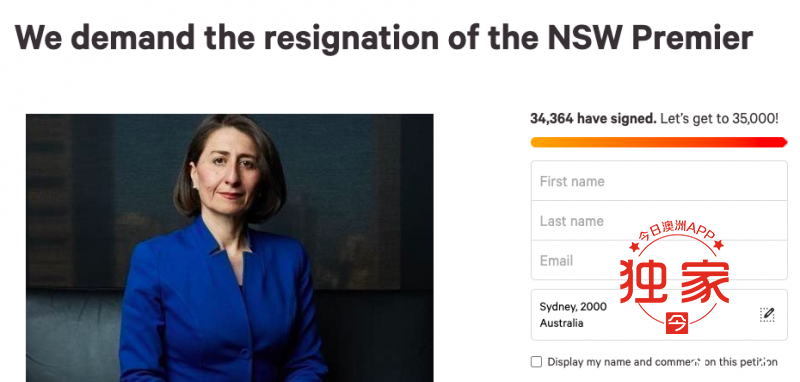The height and width of the screenshot is (382, 800).
Task: Focus the Email input field
Action: tap(659, 260)
